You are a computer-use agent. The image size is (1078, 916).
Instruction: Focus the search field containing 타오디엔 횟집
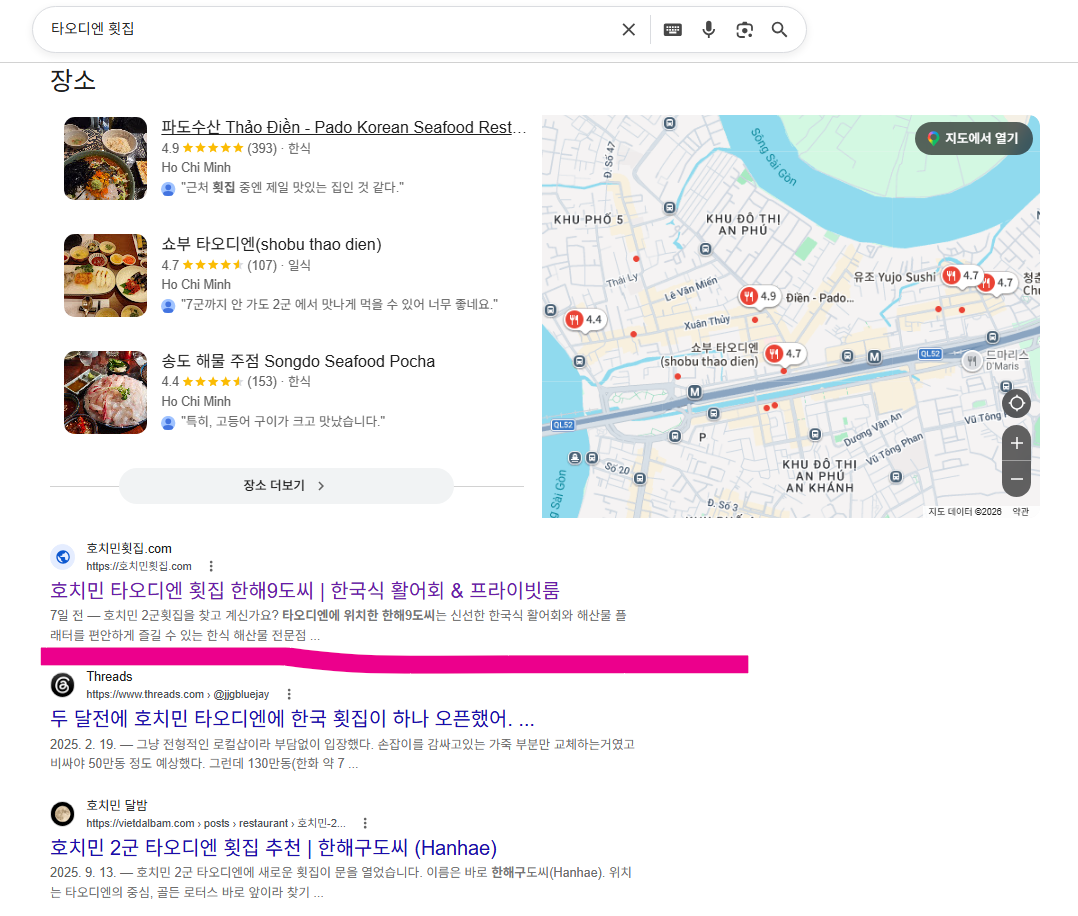click(330, 30)
